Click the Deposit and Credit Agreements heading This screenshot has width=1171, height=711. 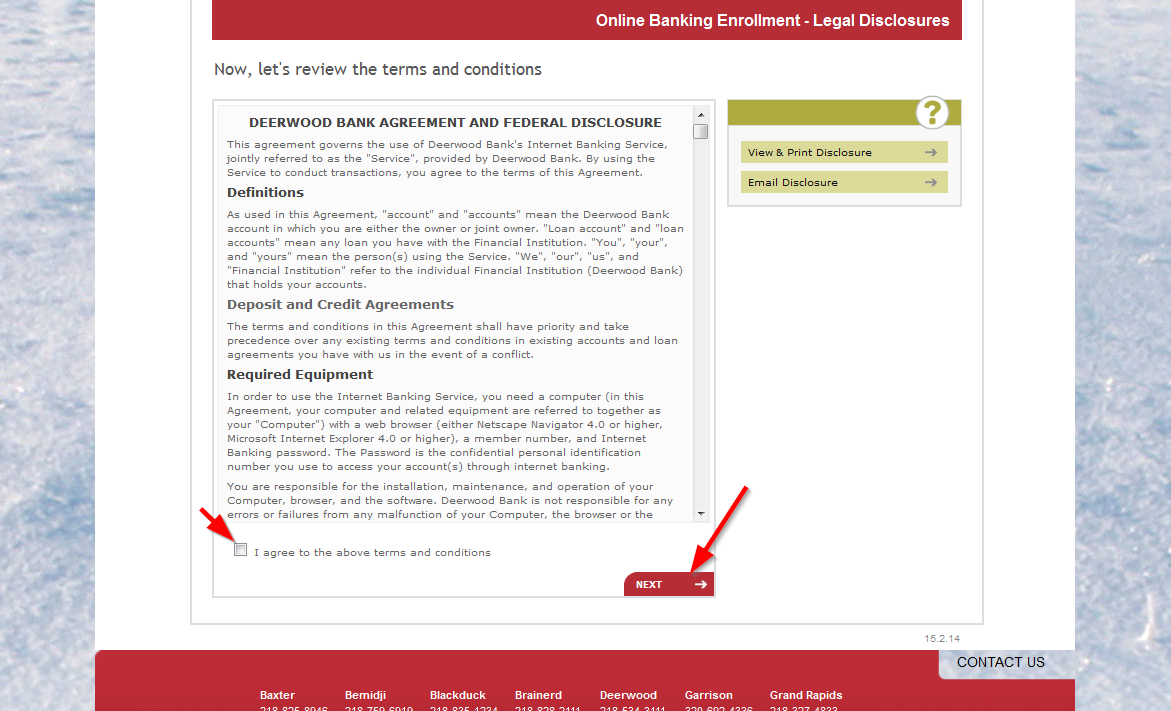[341, 305]
